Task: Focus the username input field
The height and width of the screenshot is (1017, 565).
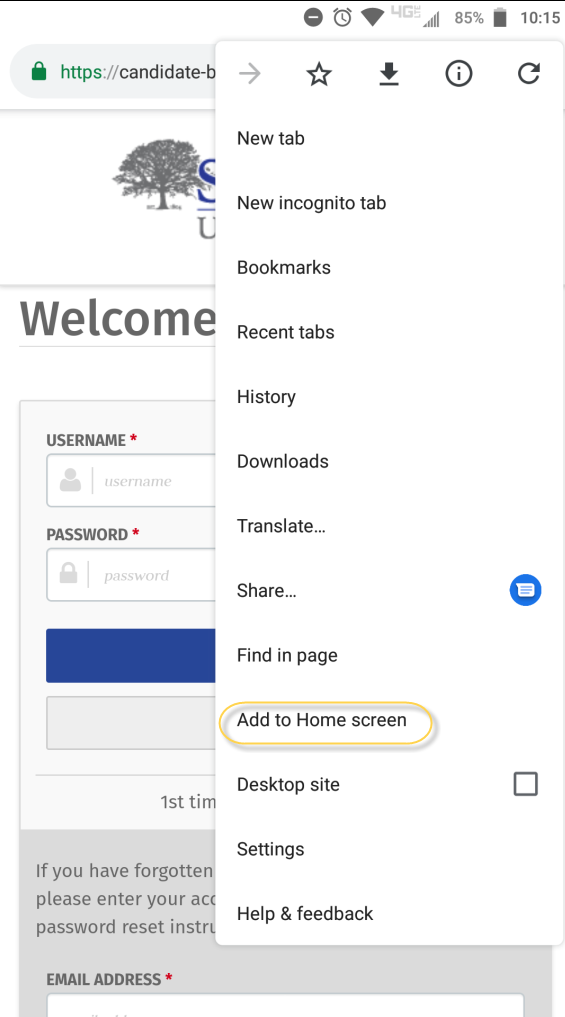Action: pyautogui.click(x=132, y=481)
